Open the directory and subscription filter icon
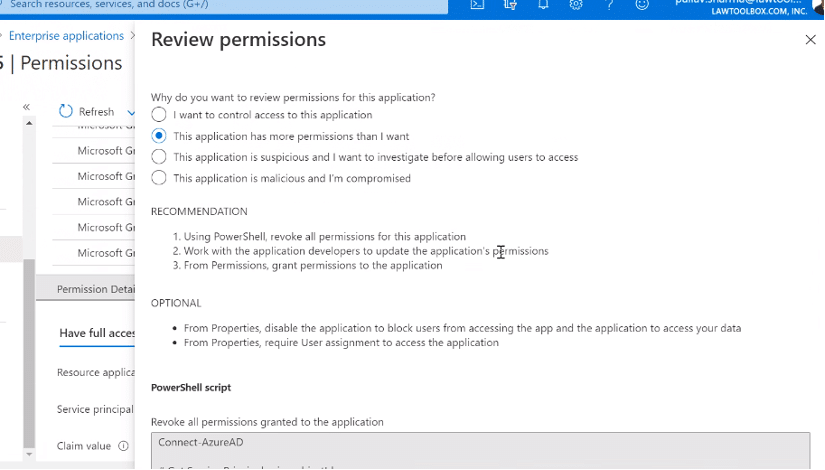 [510, 5]
